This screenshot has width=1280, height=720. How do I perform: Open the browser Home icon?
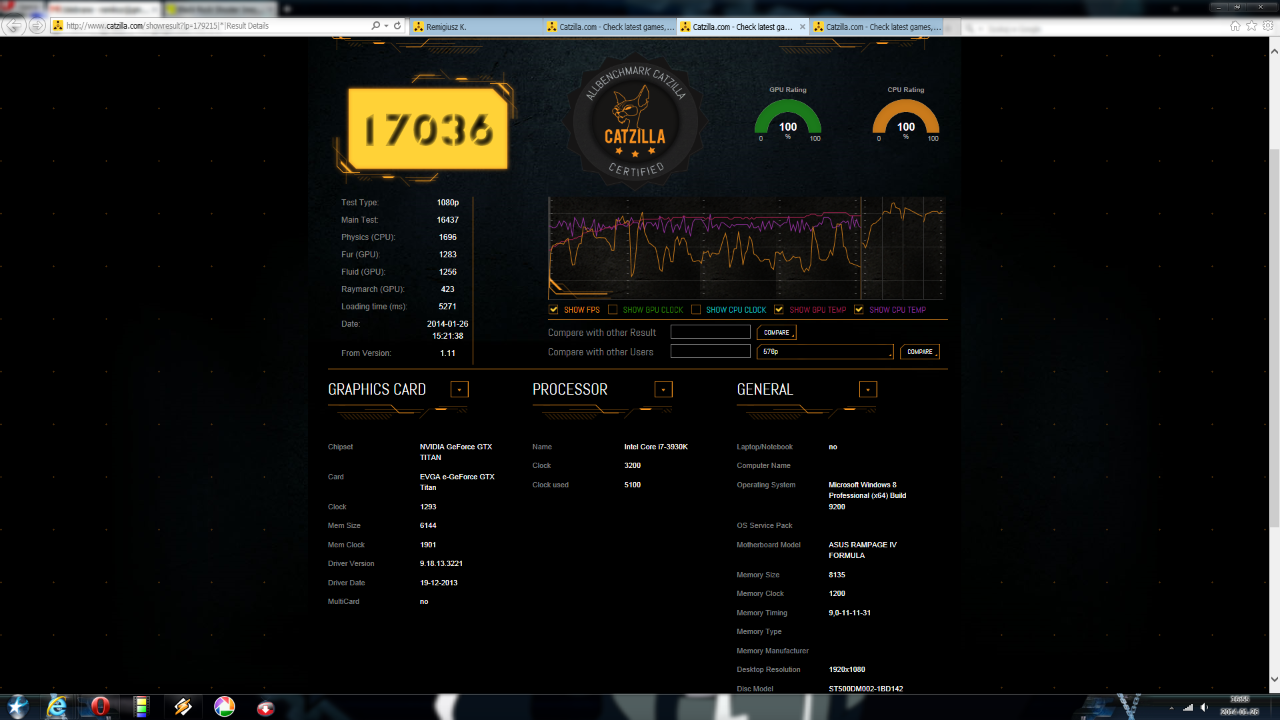click(x=1235, y=26)
